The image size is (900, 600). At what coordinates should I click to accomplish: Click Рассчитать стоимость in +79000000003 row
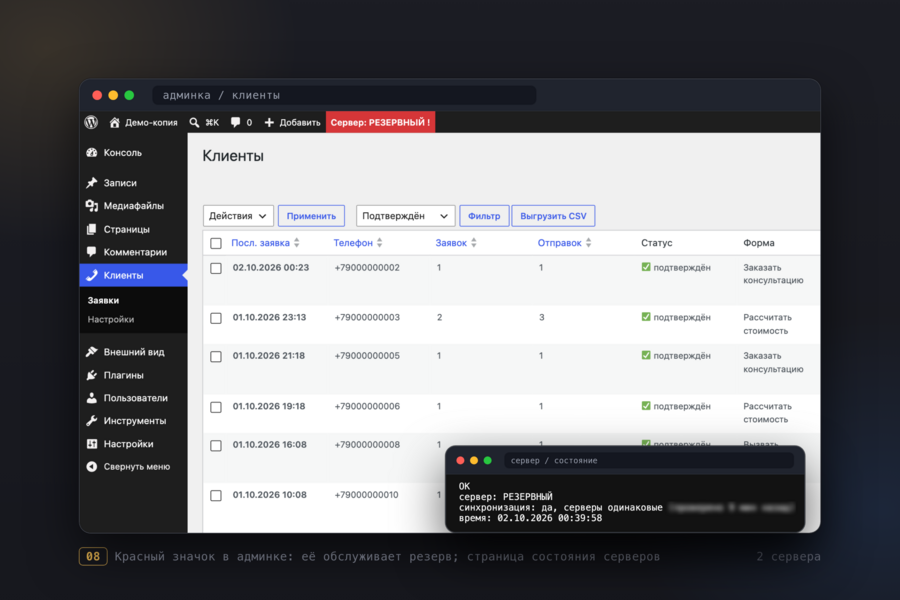[x=767, y=324]
